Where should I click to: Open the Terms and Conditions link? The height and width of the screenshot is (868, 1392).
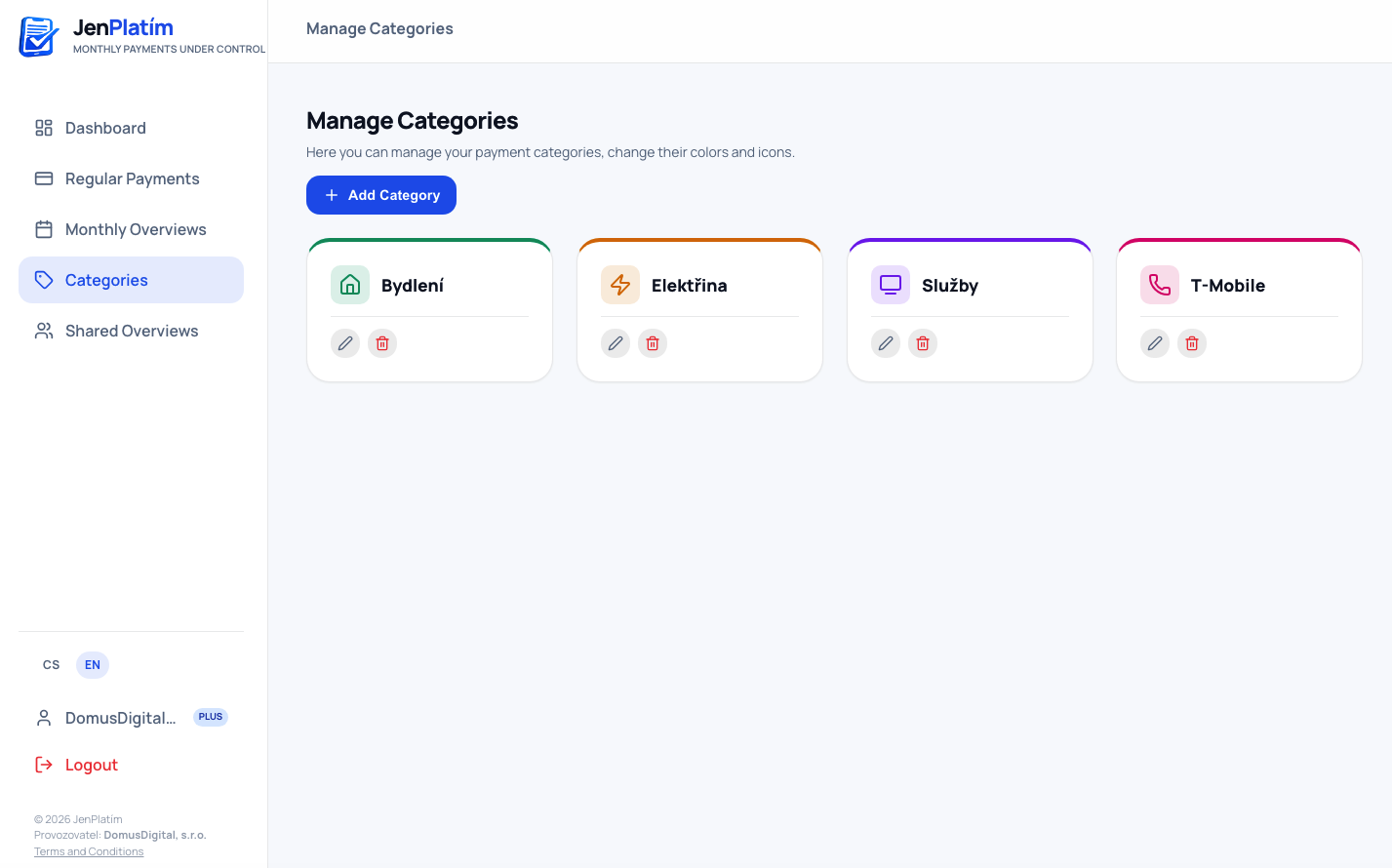(x=89, y=851)
